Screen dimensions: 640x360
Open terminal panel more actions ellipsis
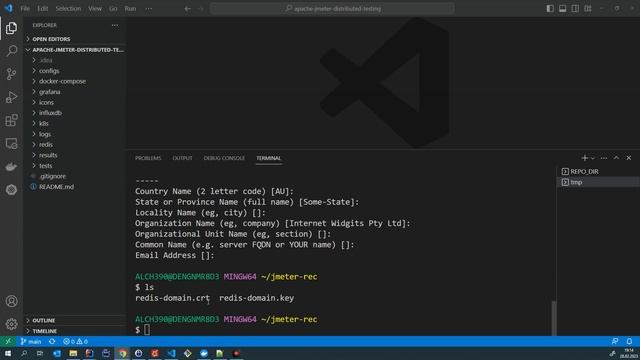coord(604,158)
